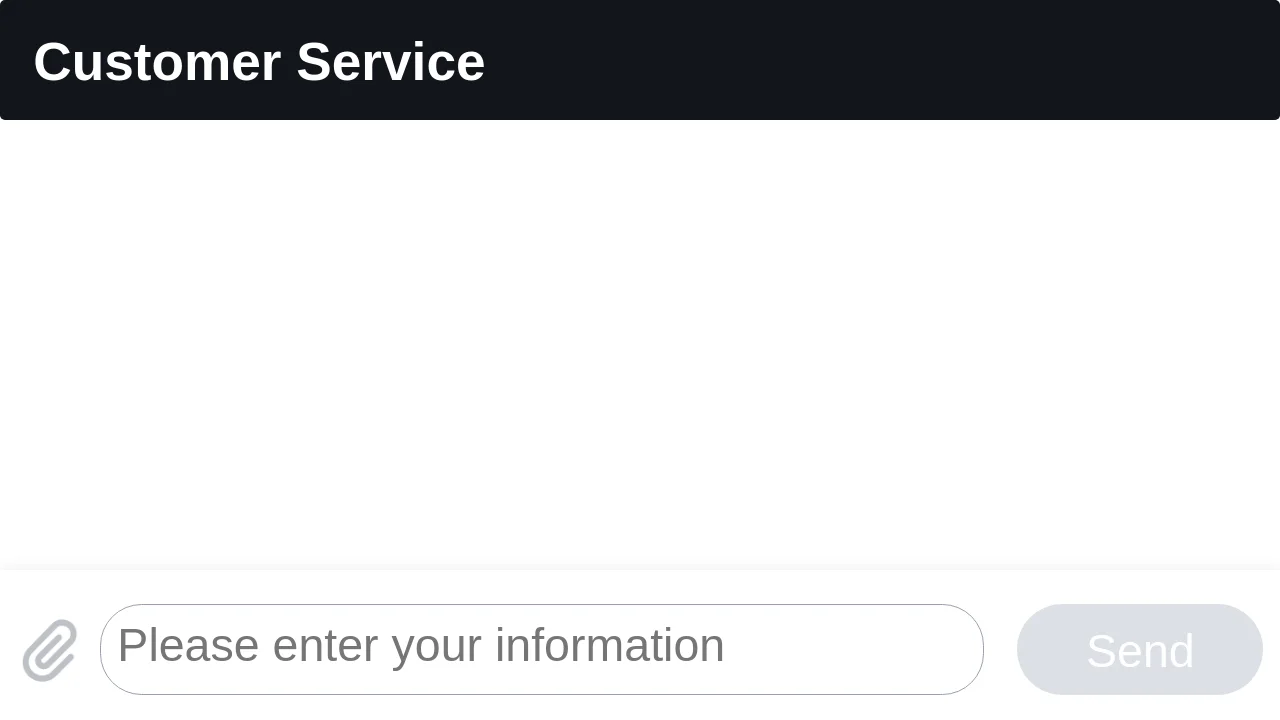Select the gray paperclip beside the input
This screenshot has height=720, width=1280.
(50, 650)
